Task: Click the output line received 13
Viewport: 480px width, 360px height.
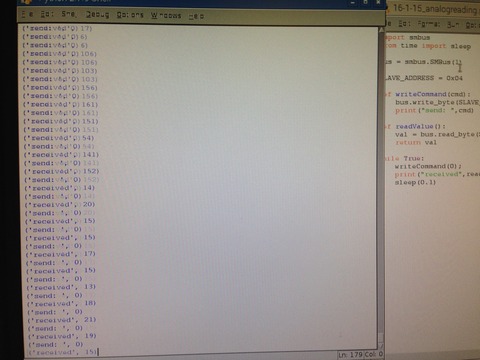Action: [62, 287]
